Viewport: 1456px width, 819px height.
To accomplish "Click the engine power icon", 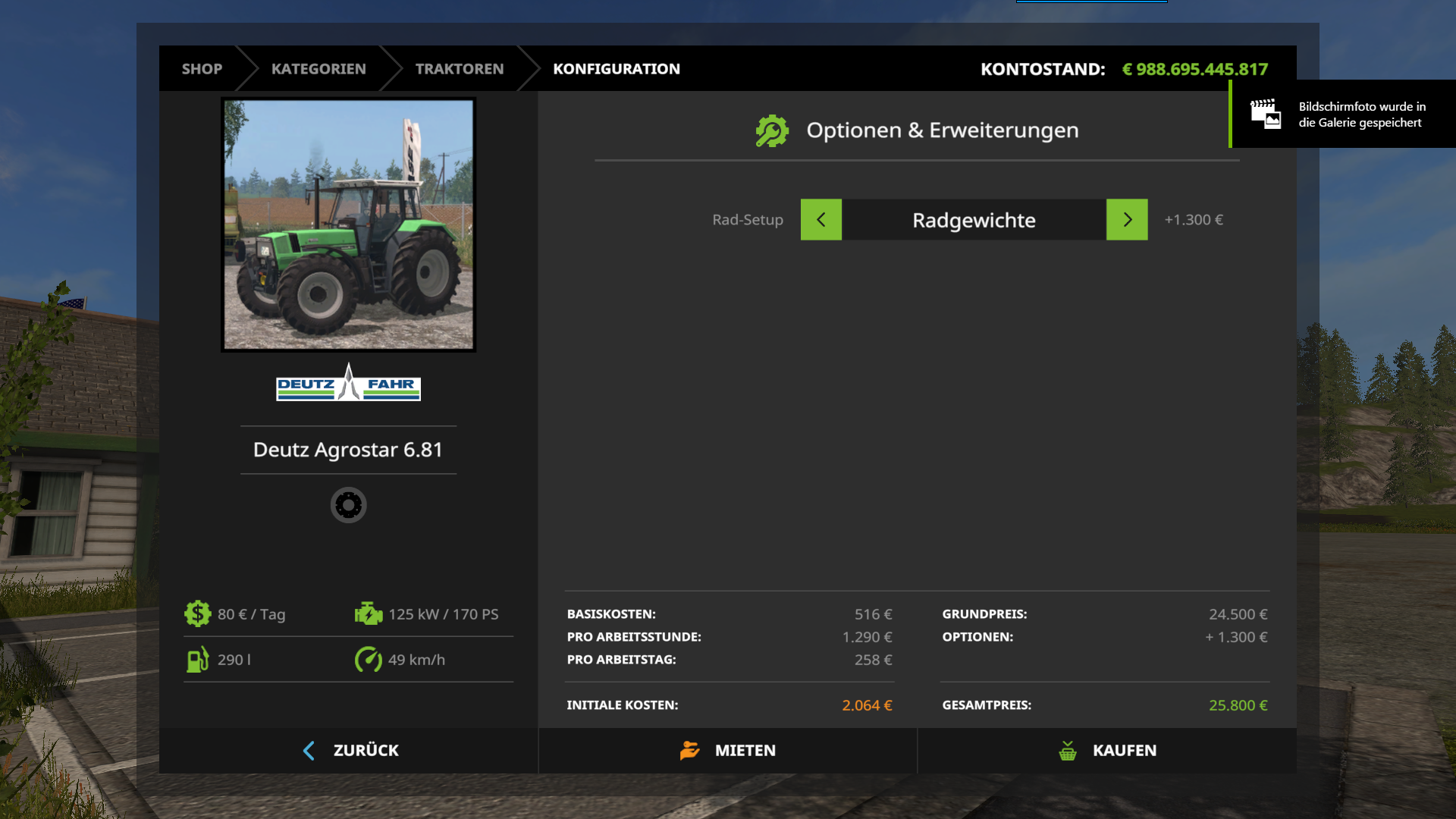I will point(369,613).
